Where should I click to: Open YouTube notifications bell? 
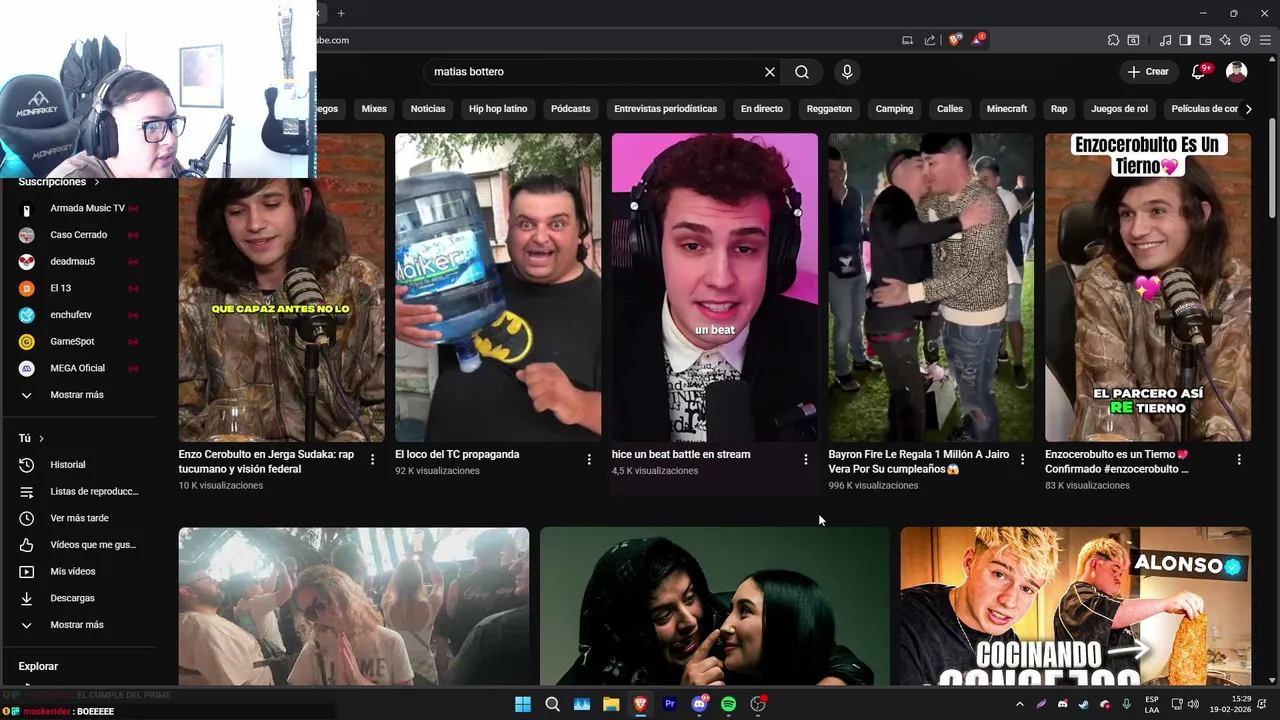coord(1199,72)
